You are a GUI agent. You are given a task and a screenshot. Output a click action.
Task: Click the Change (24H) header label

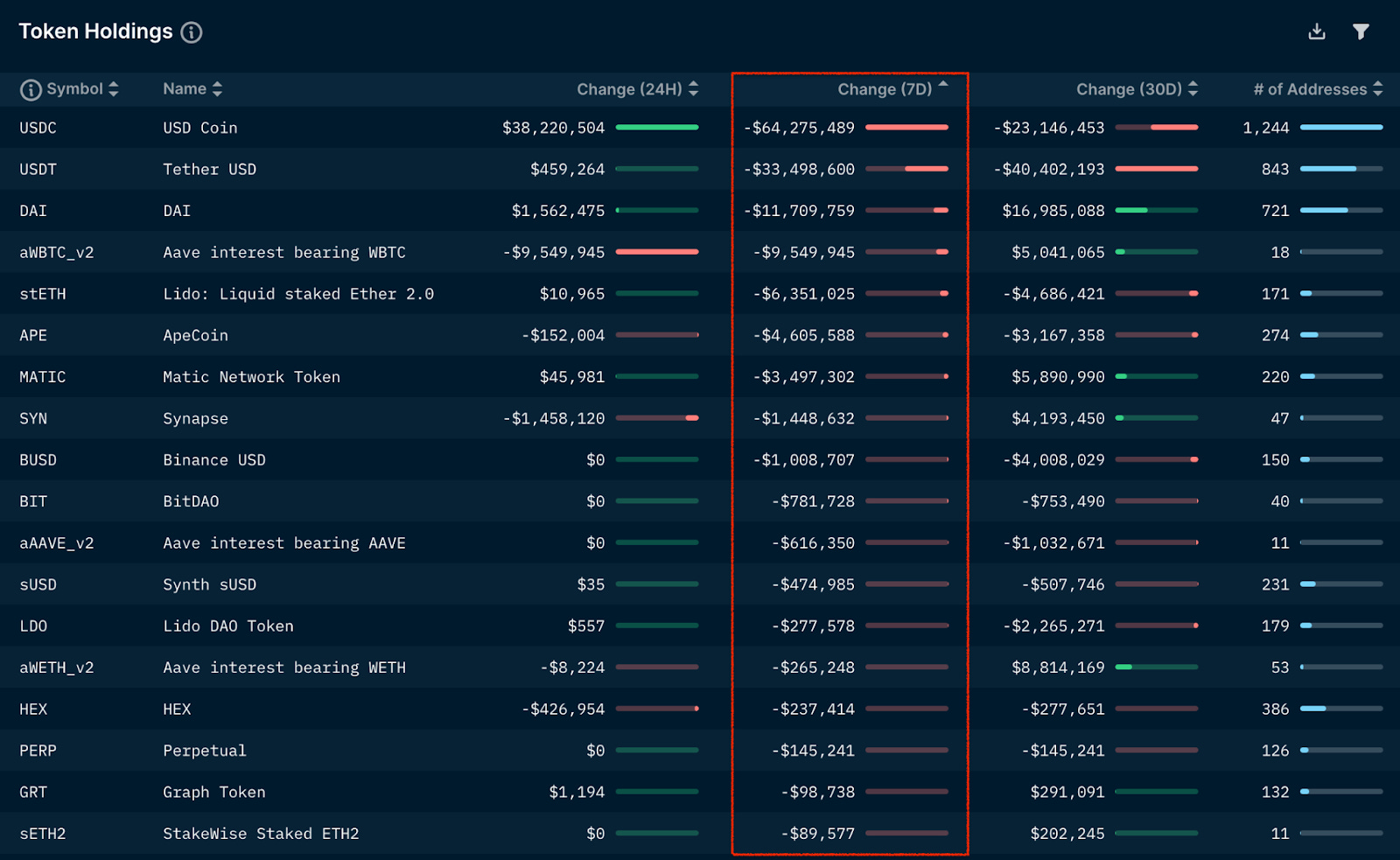point(629,89)
